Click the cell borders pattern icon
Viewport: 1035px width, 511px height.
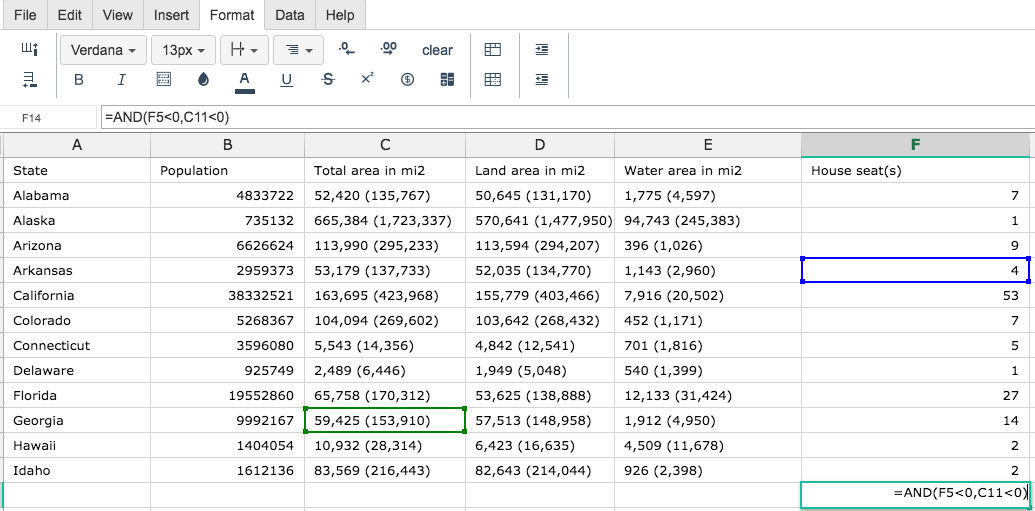(164, 80)
